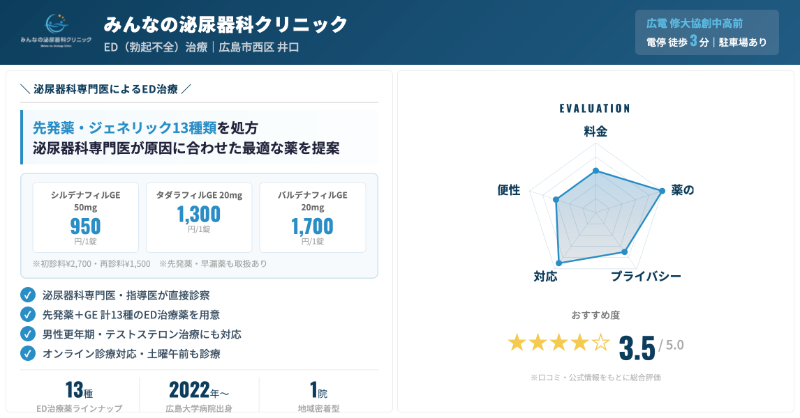This screenshot has height=418, width=800.
Task: Select the タダラフィルGE 20mg price card
Action: pos(199,217)
